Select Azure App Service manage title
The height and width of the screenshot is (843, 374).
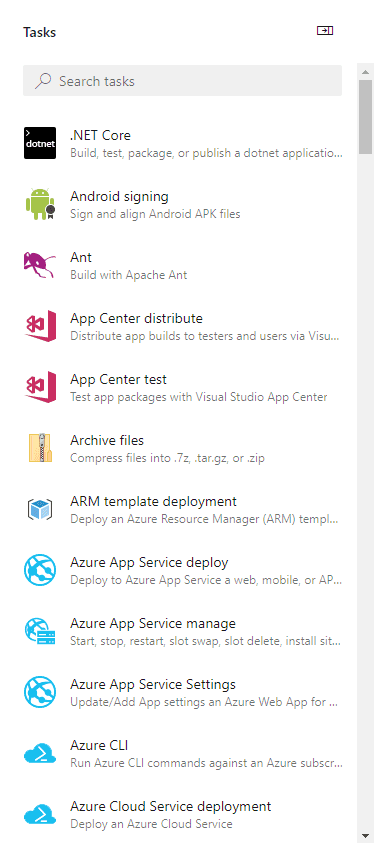[x=153, y=624]
